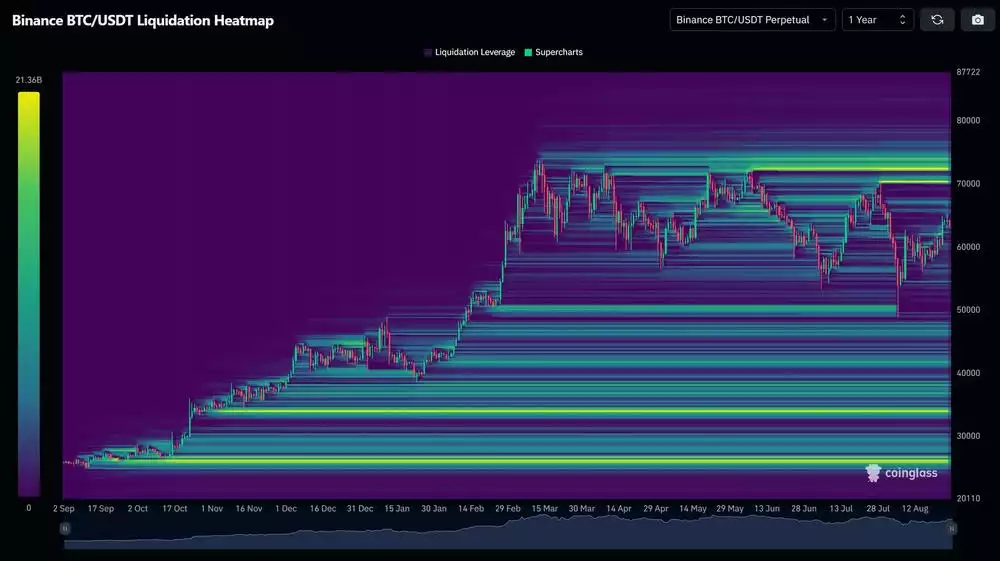
Task: Click the 1 Nov date label
Action: (x=212, y=509)
